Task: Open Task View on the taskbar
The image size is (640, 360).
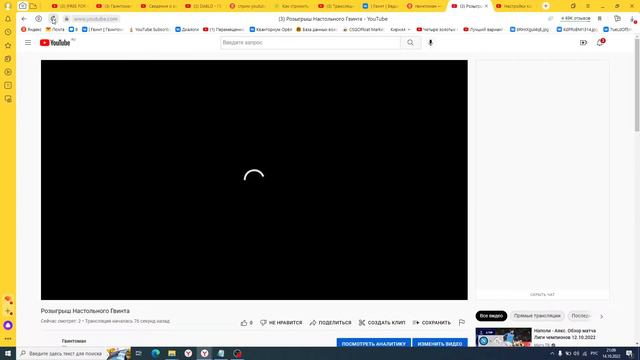Action: point(139,353)
